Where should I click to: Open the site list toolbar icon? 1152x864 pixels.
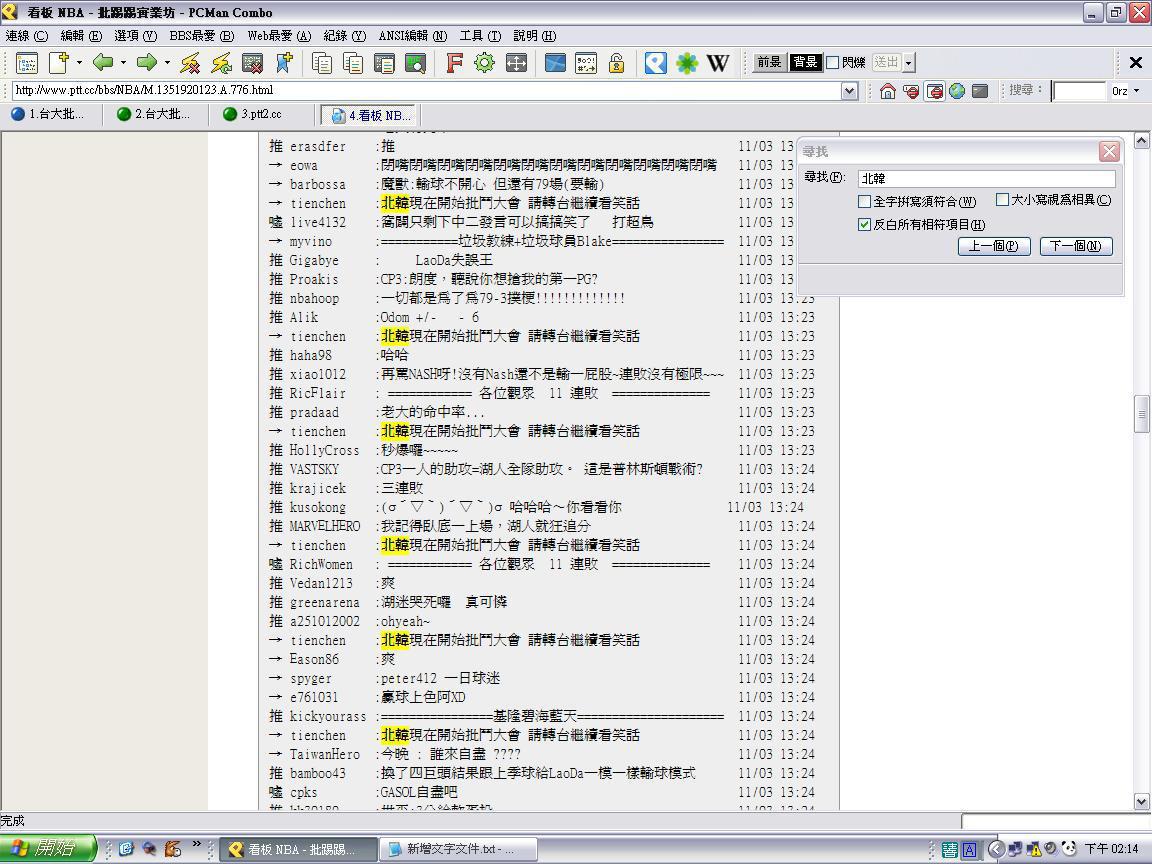(x=26, y=63)
